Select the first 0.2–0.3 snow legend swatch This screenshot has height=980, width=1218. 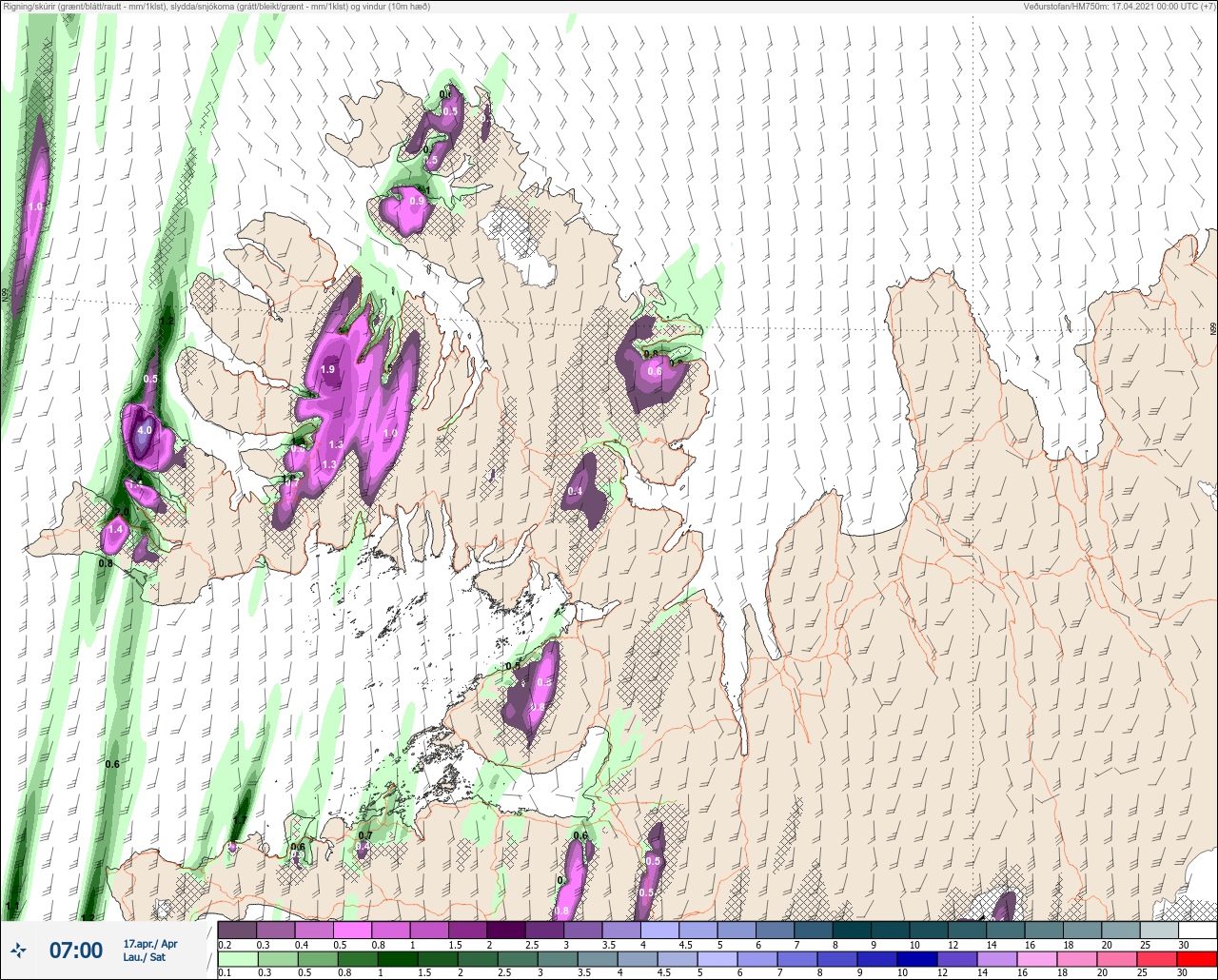point(237,930)
